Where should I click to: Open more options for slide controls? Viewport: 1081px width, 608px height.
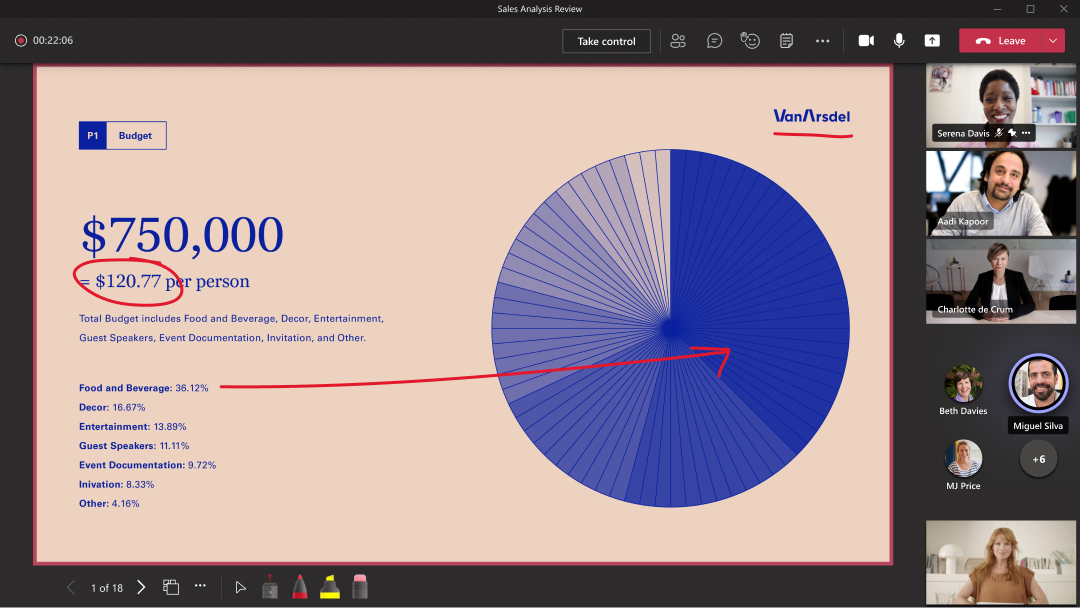pos(200,586)
